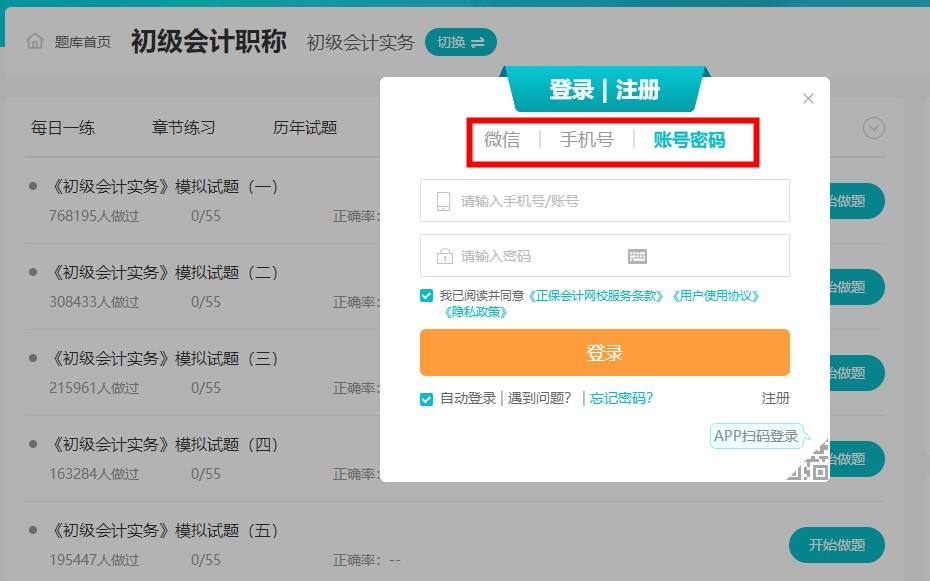This screenshot has width=930, height=581.
Task: Select the 账号密码 login tab
Action: (x=689, y=140)
